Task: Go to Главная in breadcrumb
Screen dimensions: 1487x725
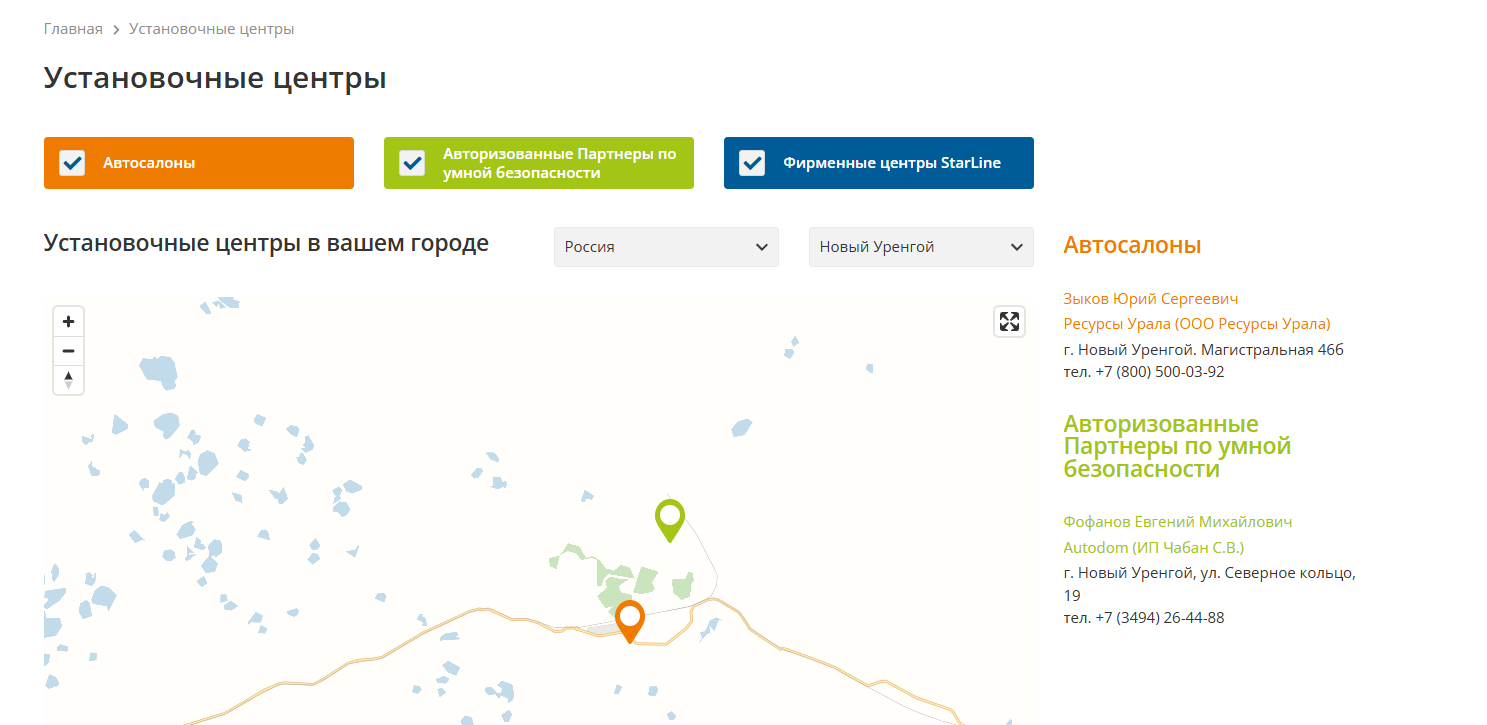Action: [73, 29]
